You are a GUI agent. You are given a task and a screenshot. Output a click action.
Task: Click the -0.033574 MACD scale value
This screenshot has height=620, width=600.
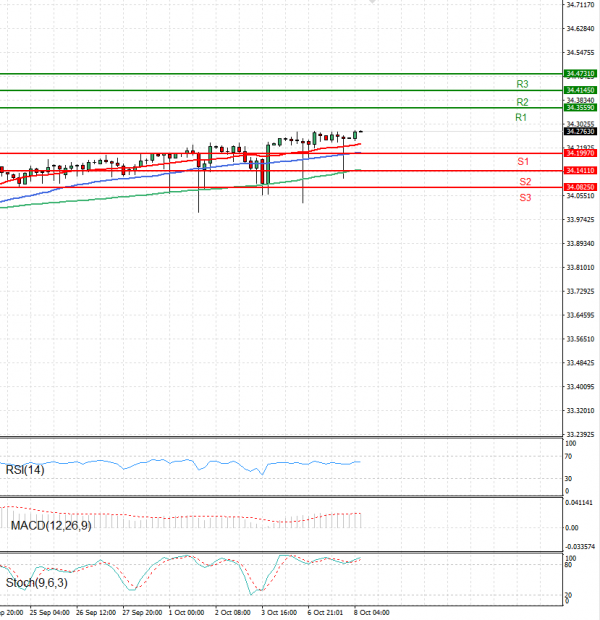coord(580,547)
